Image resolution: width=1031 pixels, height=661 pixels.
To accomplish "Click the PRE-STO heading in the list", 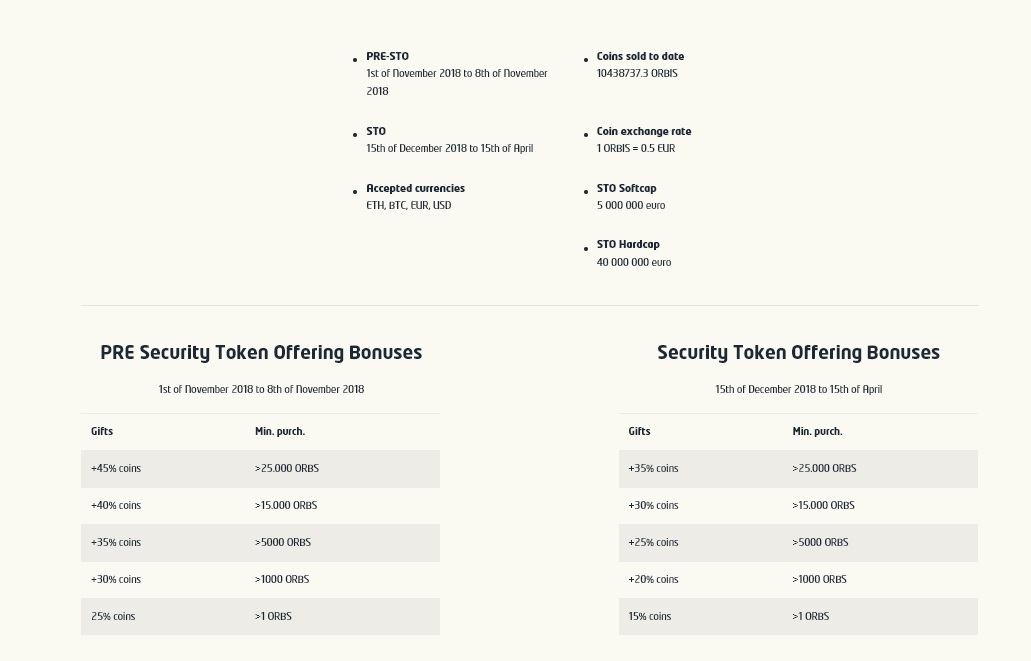I will [387, 56].
